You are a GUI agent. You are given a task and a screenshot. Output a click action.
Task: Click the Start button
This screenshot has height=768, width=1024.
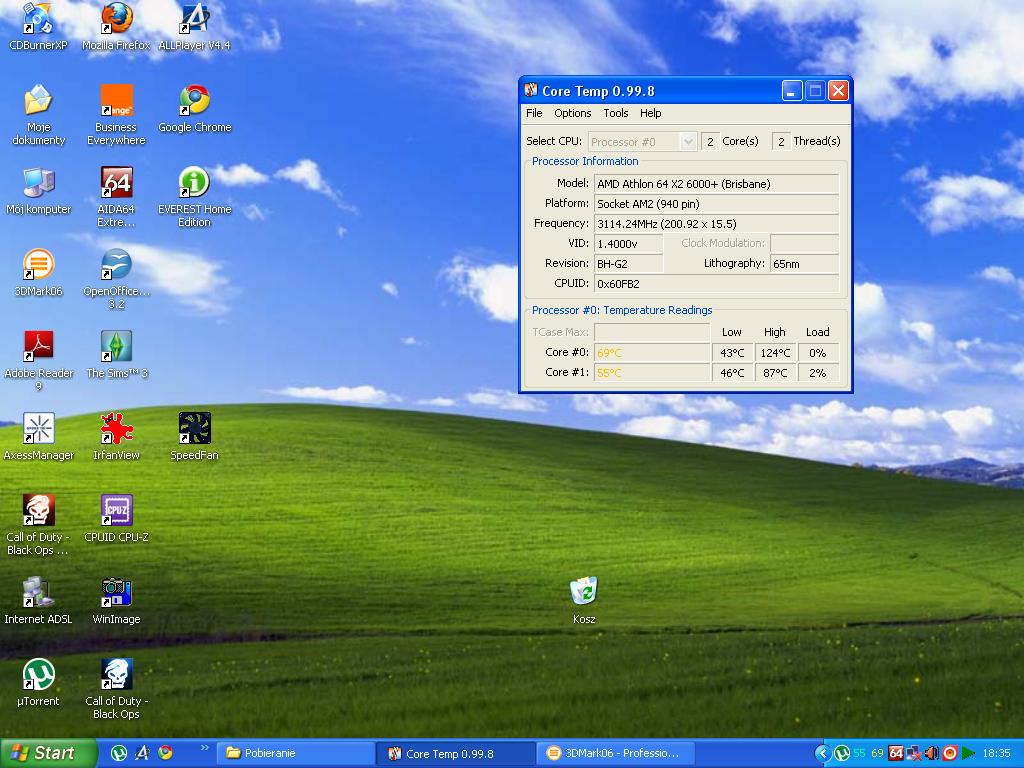click(48, 753)
